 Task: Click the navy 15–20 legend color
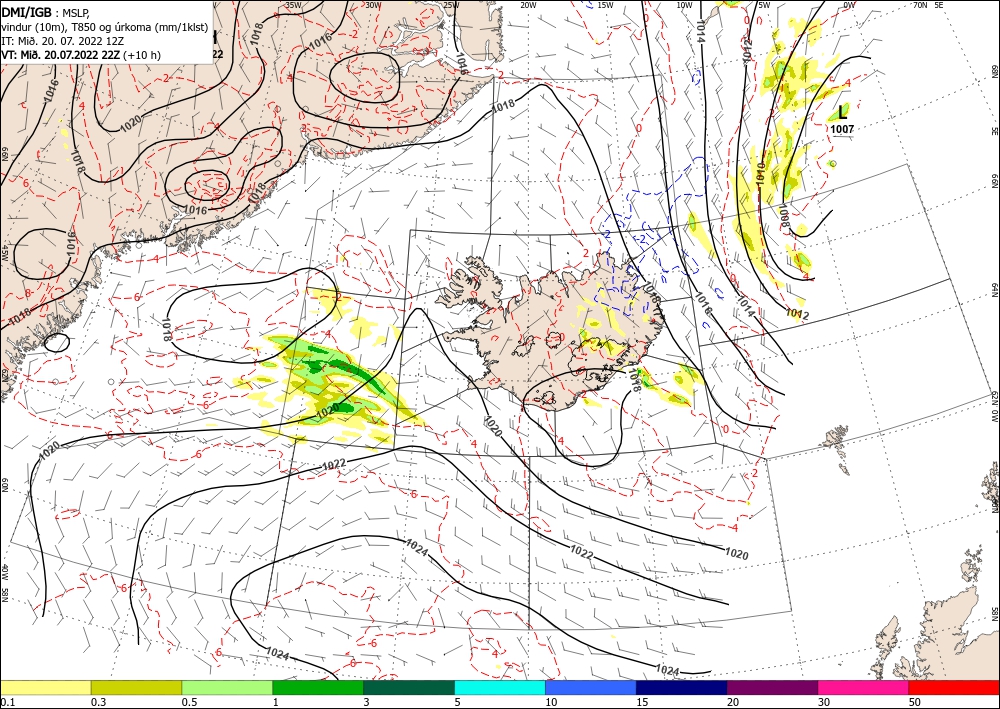pyautogui.click(x=682, y=687)
